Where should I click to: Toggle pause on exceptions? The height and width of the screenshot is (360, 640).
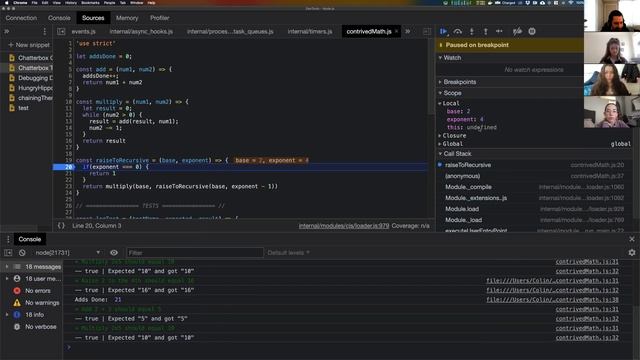coord(532,31)
